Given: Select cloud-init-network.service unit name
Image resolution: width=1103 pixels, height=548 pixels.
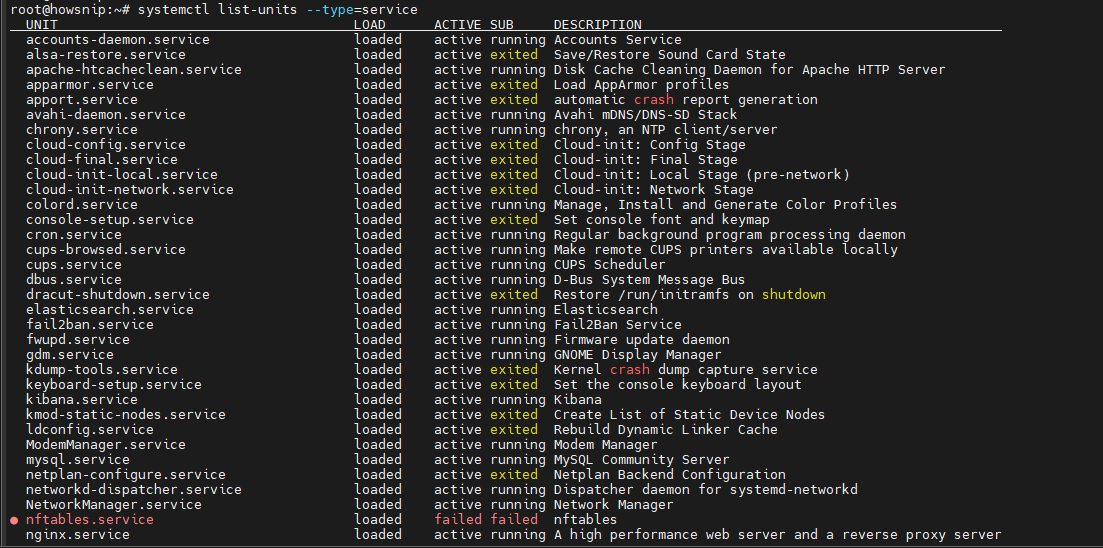Looking at the screenshot, I should (x=129, y=189).
